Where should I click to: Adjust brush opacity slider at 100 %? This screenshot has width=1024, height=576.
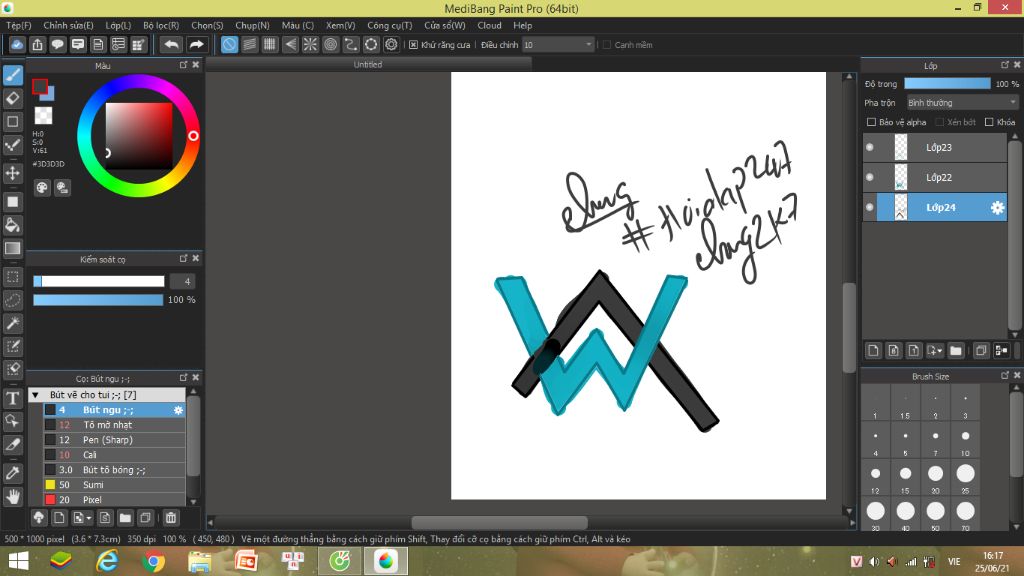point(98,300)
